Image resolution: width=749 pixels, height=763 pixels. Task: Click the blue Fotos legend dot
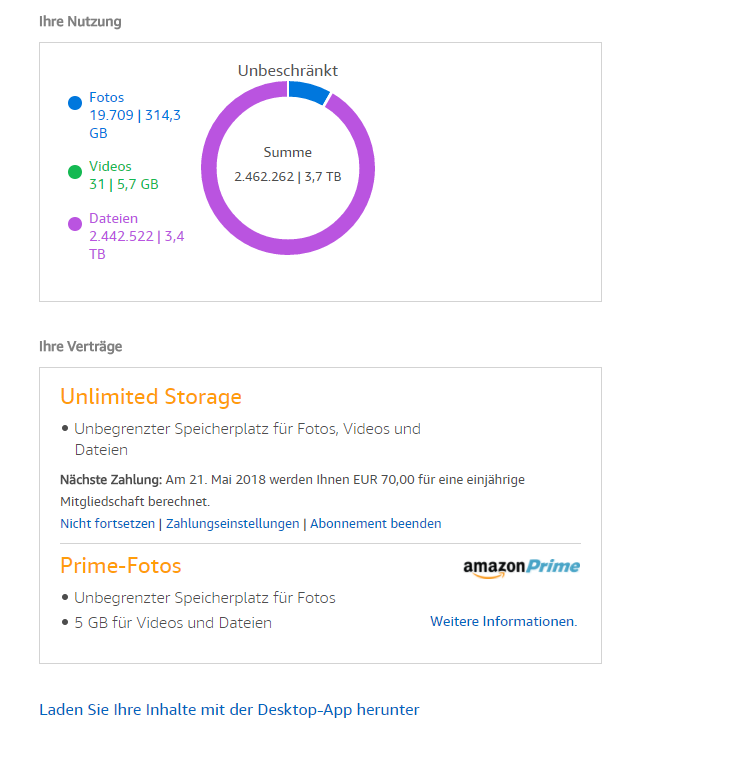click(75, 103)
